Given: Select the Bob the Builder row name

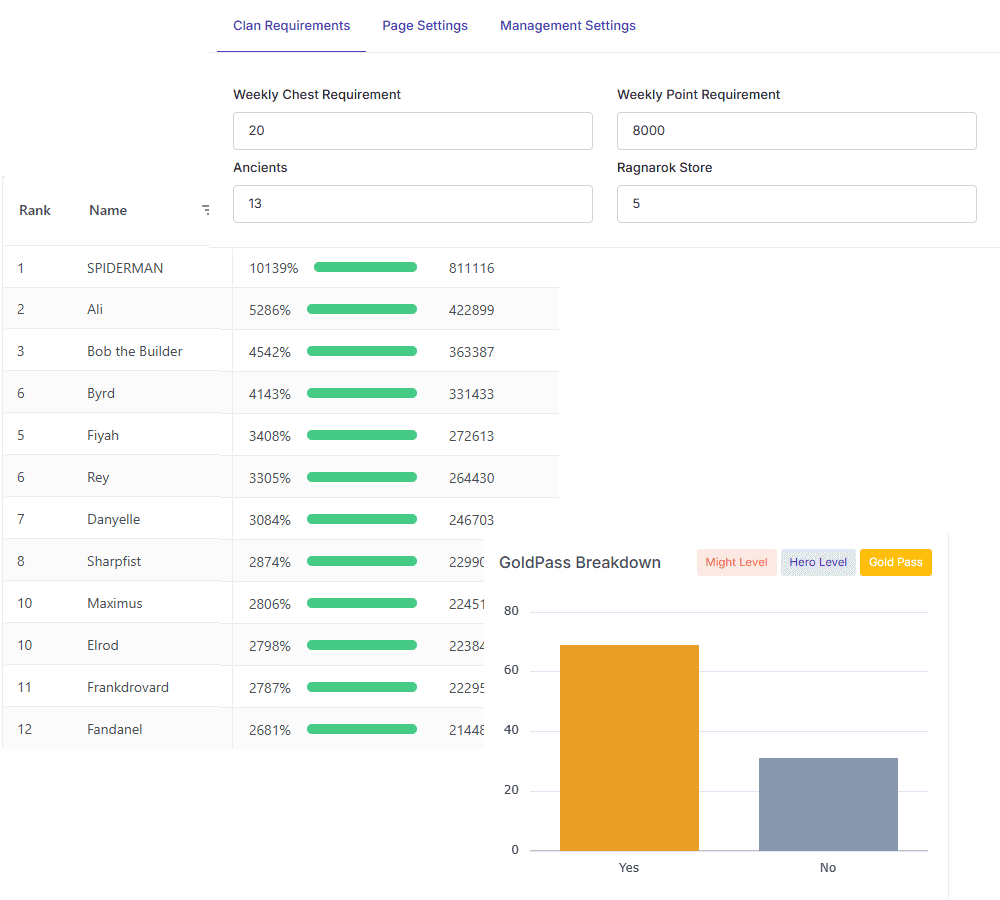Looking at the screenshot, I should pyautogui.click(x=135, y=351).
